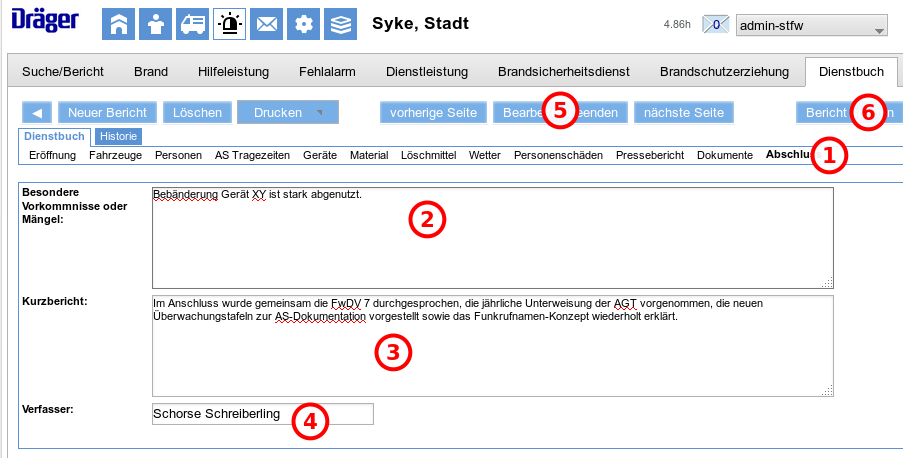The width and height of the screenshot is (903, 458).
Task: Expand the admin-stfw user dropdown
Action: (x=811, y=26)
